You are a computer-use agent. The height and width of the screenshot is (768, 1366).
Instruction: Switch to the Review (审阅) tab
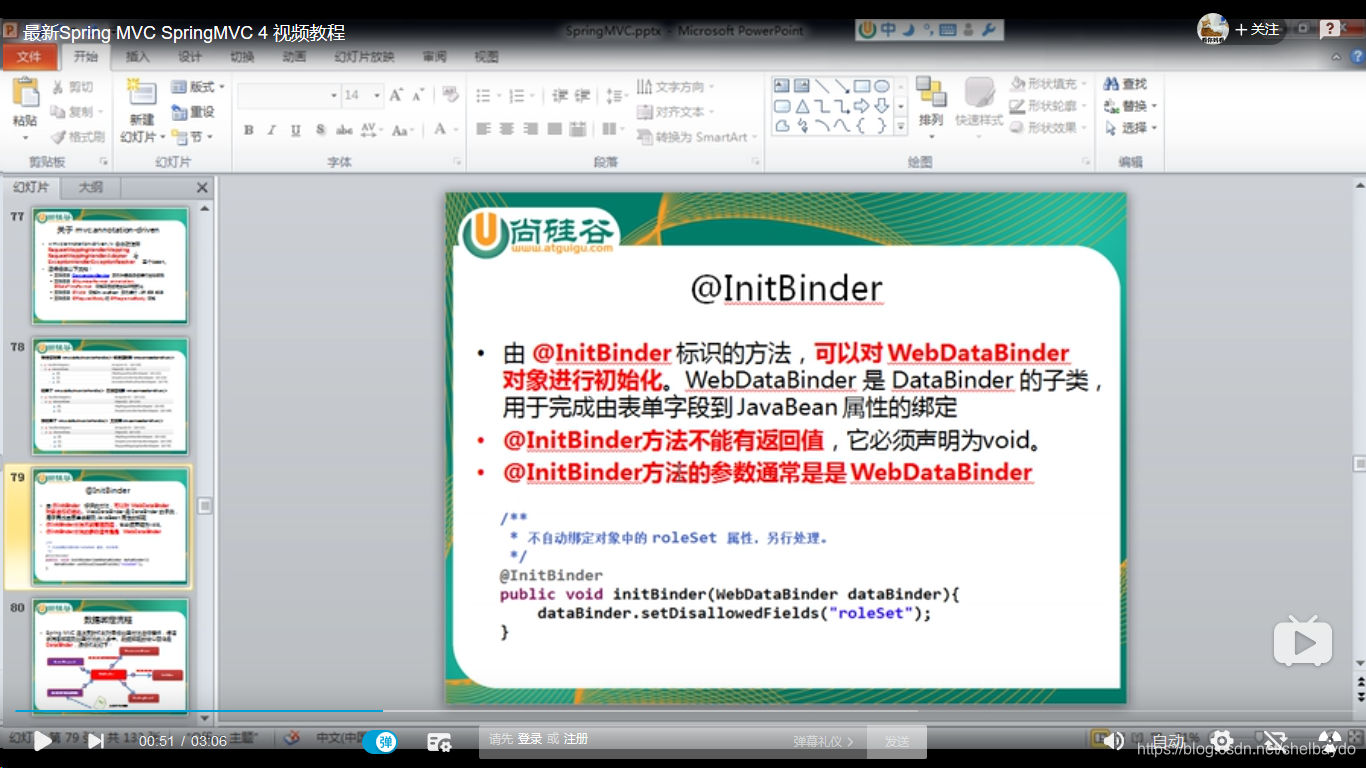434,57
